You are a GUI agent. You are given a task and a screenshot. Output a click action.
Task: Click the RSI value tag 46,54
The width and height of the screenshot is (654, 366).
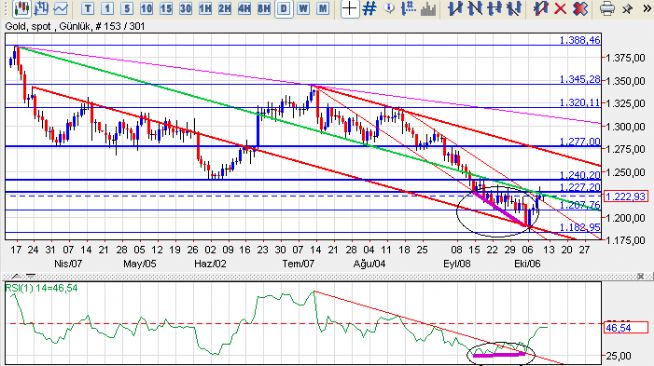625,328
